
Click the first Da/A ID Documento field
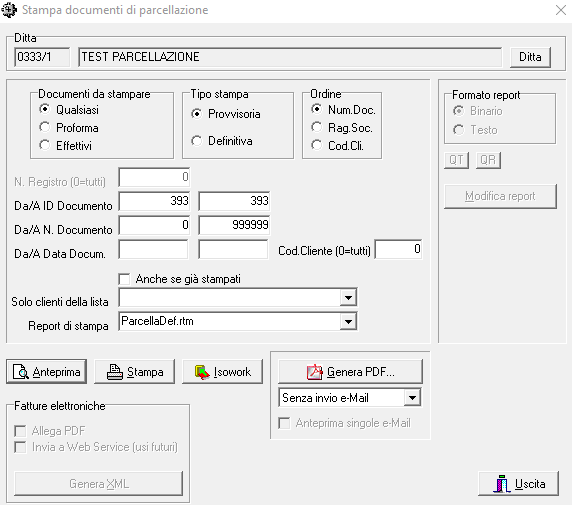pos(154,201)
